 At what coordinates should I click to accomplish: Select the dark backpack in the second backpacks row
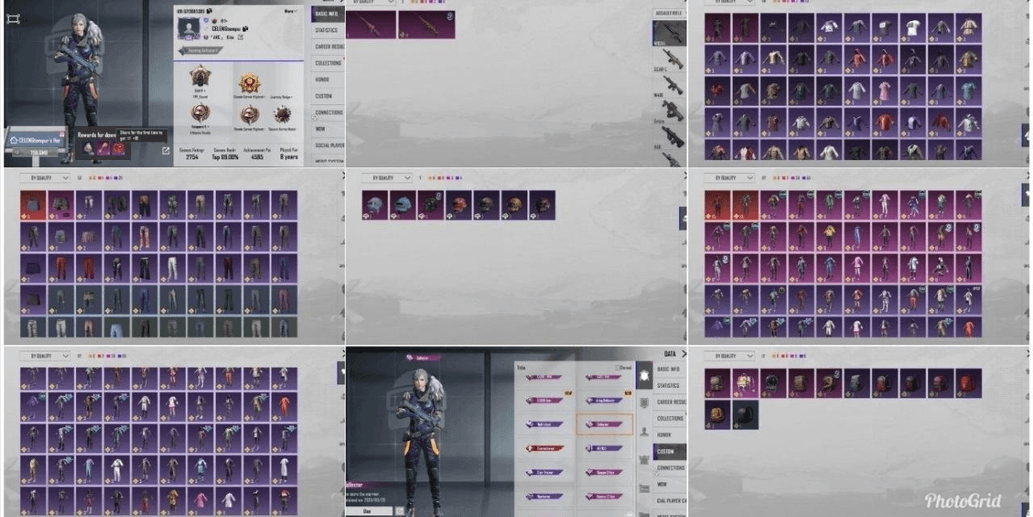[745, 415]
